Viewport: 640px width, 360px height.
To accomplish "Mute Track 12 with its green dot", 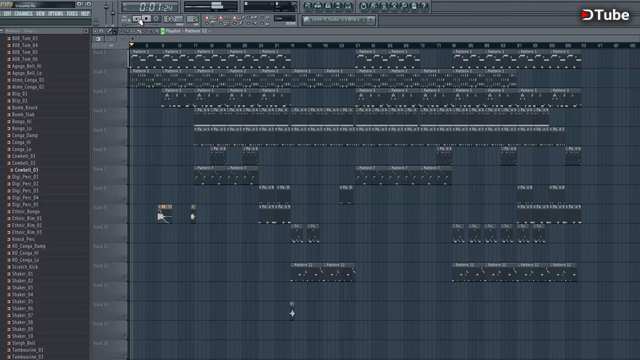I will coord(125,278).
